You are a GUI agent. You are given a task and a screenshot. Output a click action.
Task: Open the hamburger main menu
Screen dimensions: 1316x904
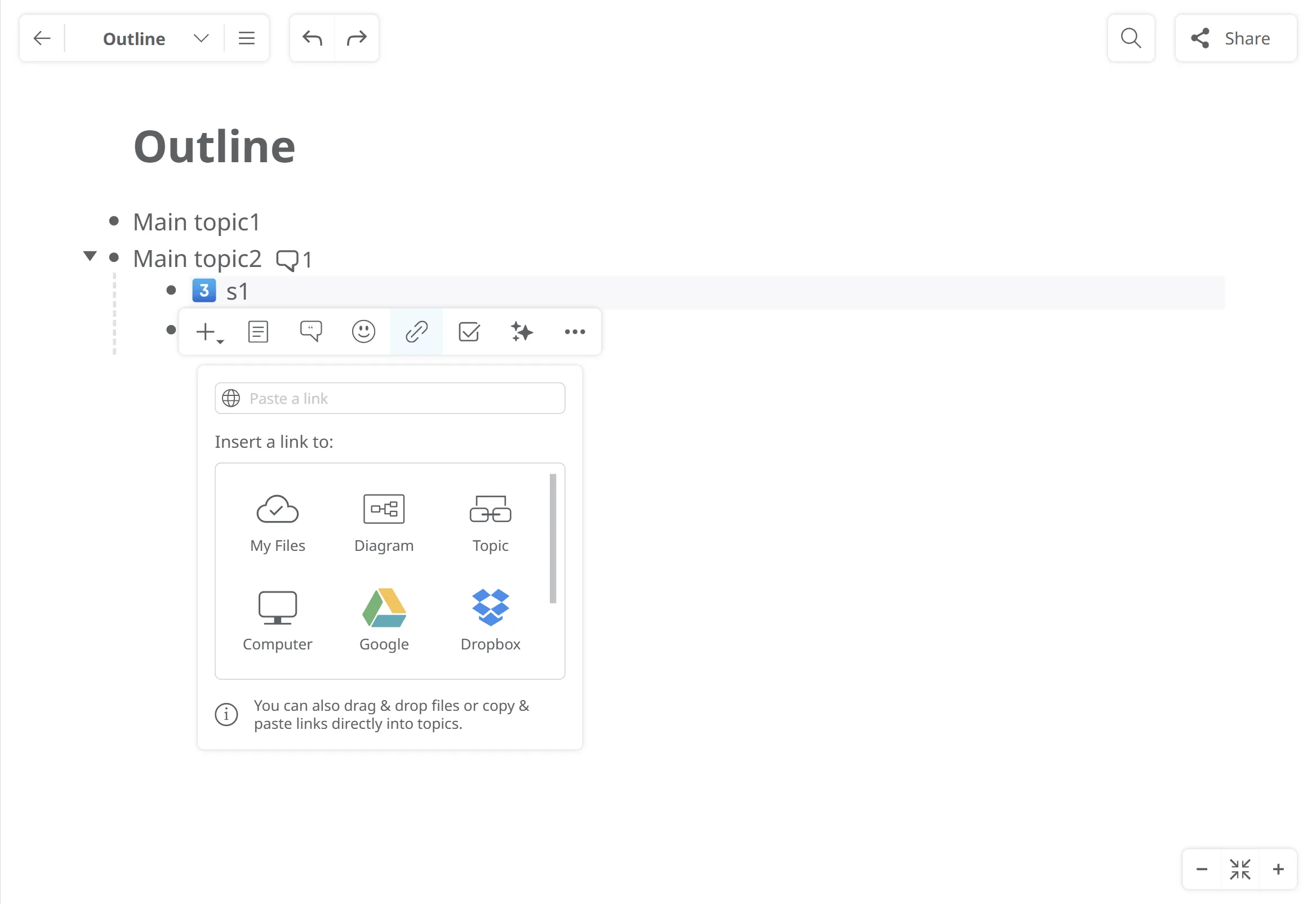pos(246,38)
